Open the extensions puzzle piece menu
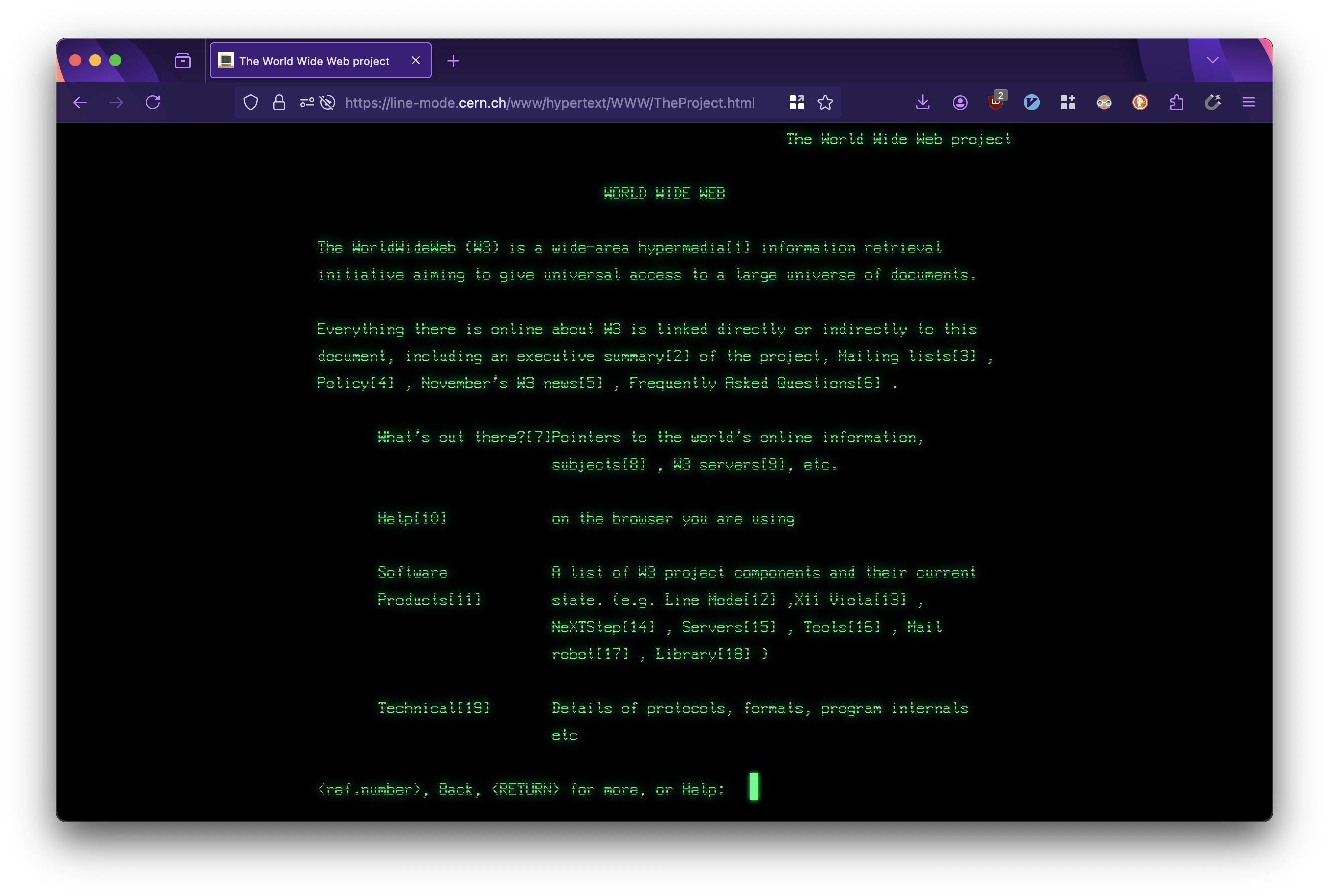 click(x=1176, y=103)
